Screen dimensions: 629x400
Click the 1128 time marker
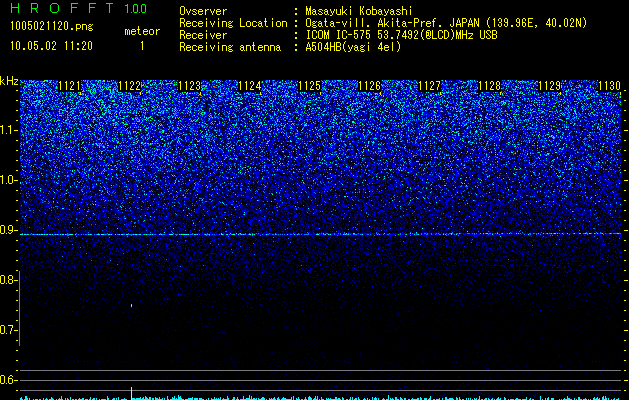point(490,86)
